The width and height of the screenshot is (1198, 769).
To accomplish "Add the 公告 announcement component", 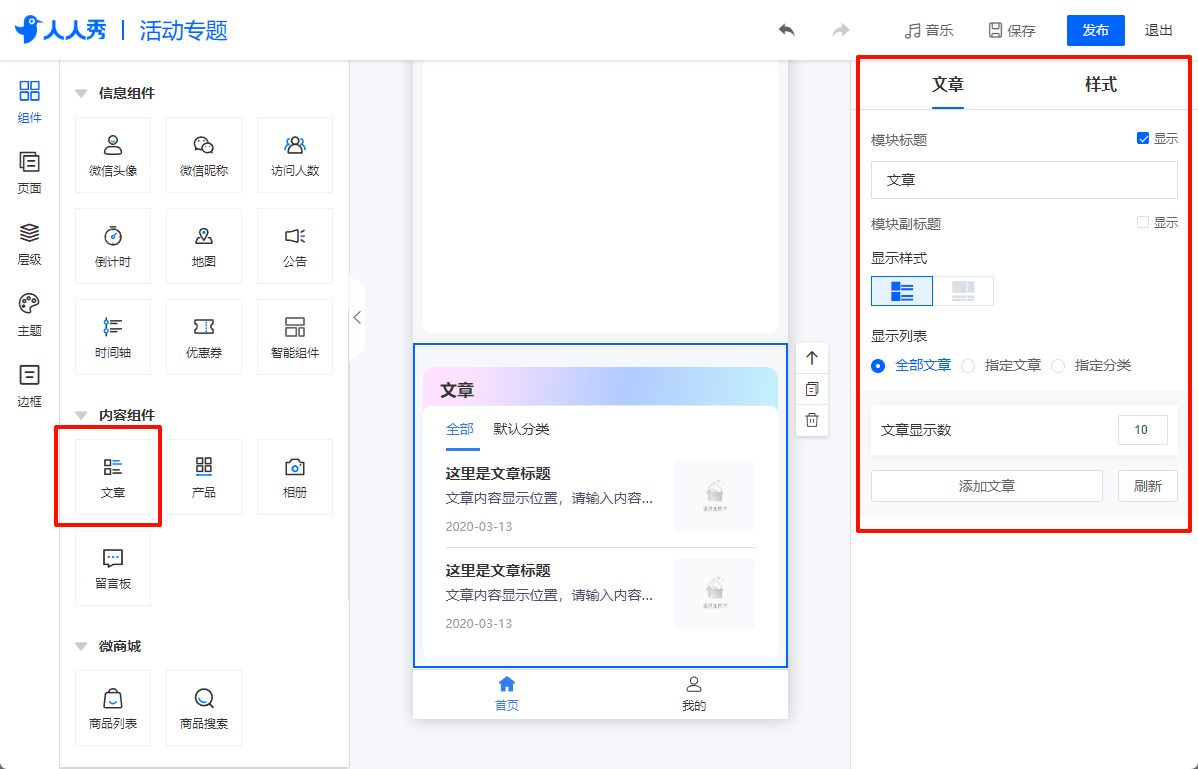I will coord(295,246).
